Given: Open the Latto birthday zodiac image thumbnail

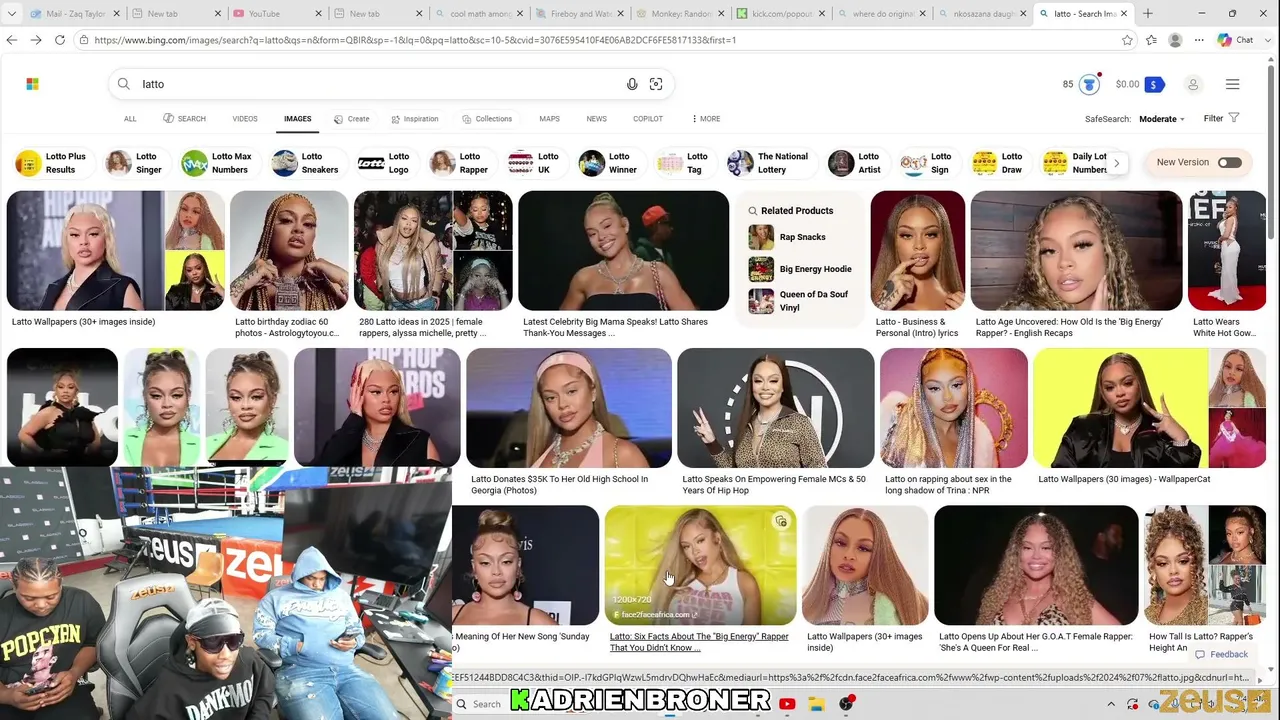Looking at the screenshot, I should 289,250.
